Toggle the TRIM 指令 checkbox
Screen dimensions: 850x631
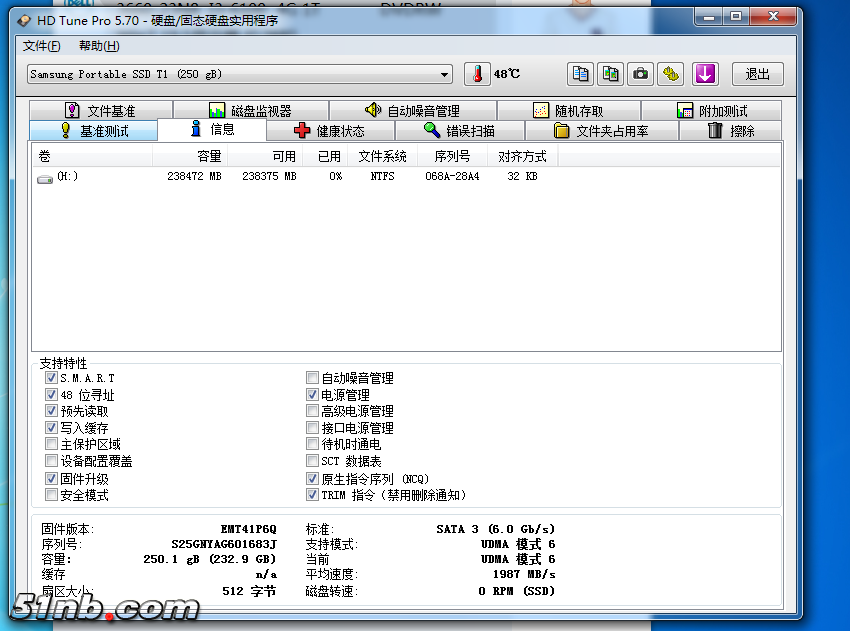pos(313,495)
